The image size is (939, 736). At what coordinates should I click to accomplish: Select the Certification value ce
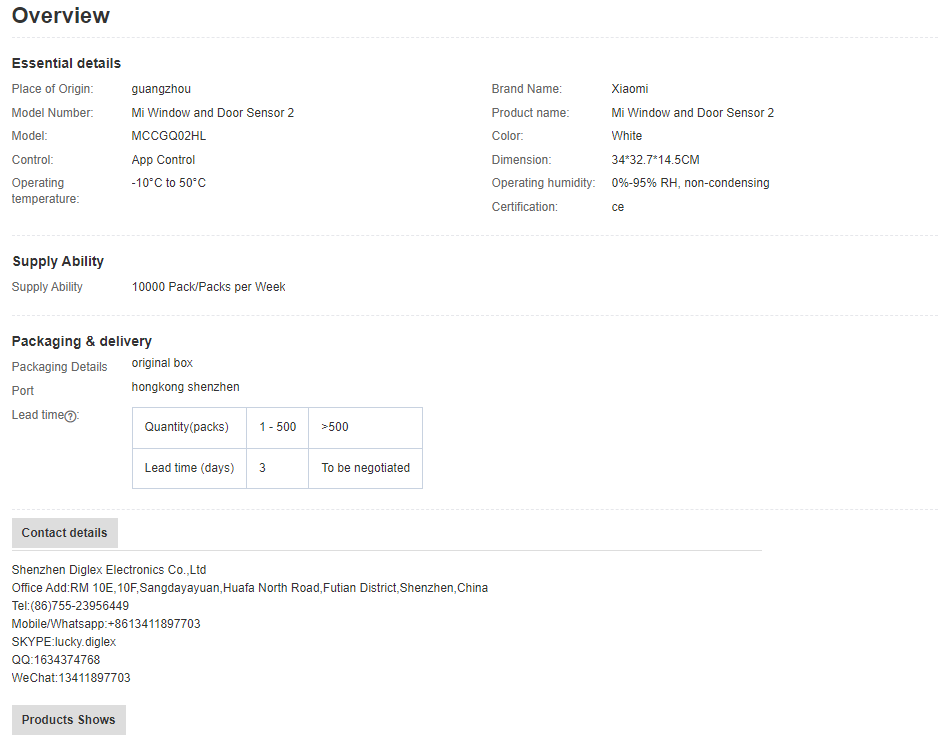coord(618,207)
